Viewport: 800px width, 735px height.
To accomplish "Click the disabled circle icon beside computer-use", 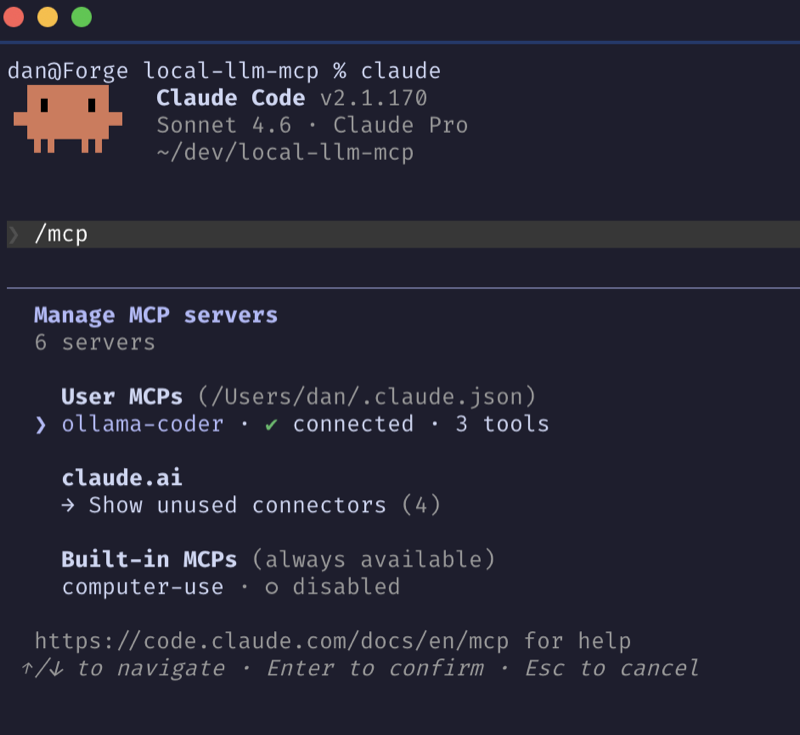I will pyautogui.click(x=271, y=588).
